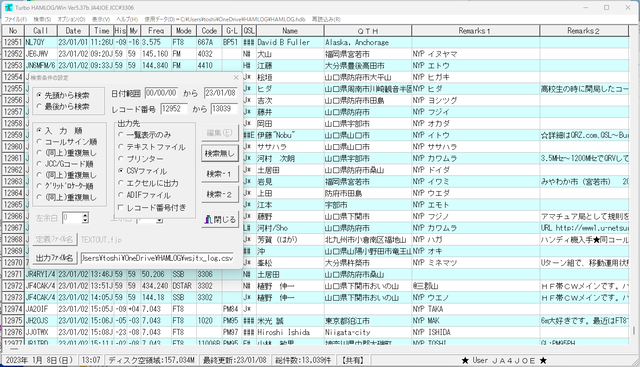Set output to プリンター

pyautogui.click(x=140, y=159)
